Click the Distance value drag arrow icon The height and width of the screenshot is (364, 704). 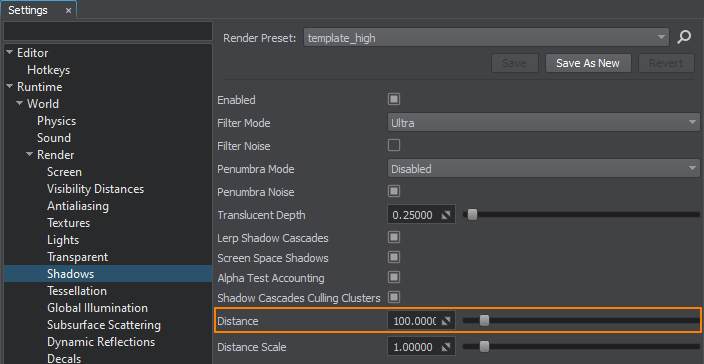446,321
